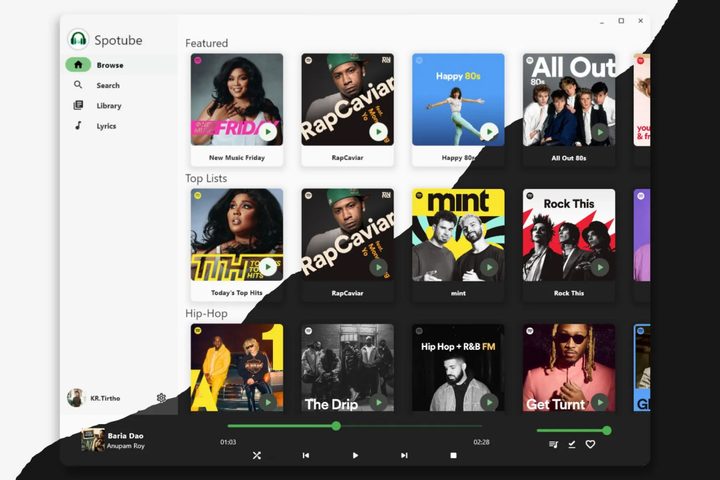Open the Search page in sidebar
This screenshot has height=480, width=720.
coord(121,85)
